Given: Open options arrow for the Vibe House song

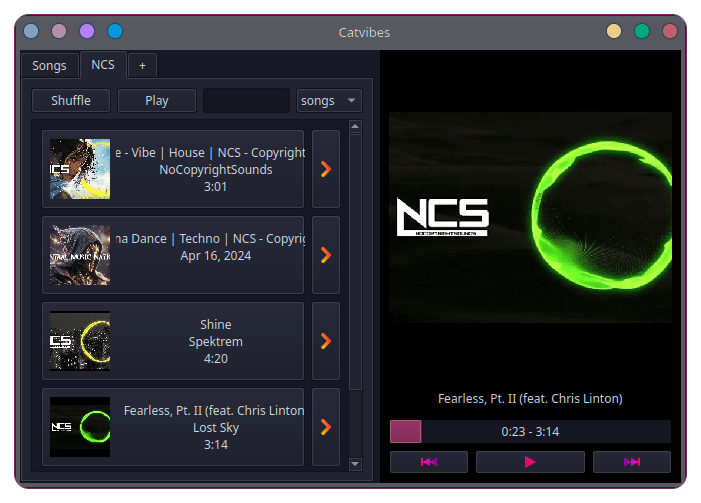Looking at the screenshot, I should point(326,169).
